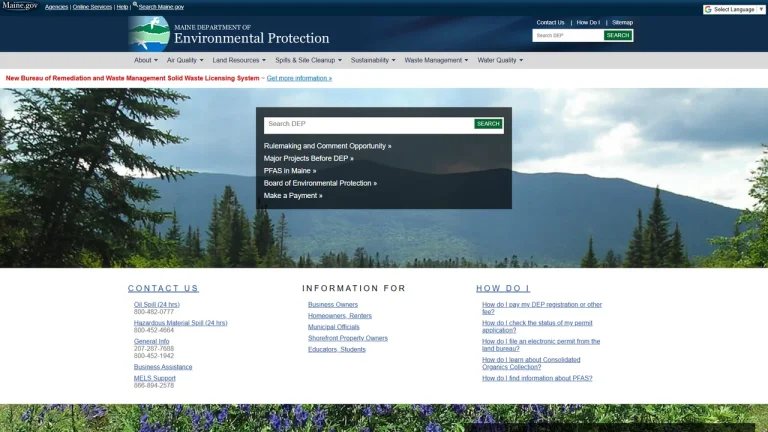Screen dimensions: 768x432
Task: Open How Do I in header
Action: pos(588,23)
